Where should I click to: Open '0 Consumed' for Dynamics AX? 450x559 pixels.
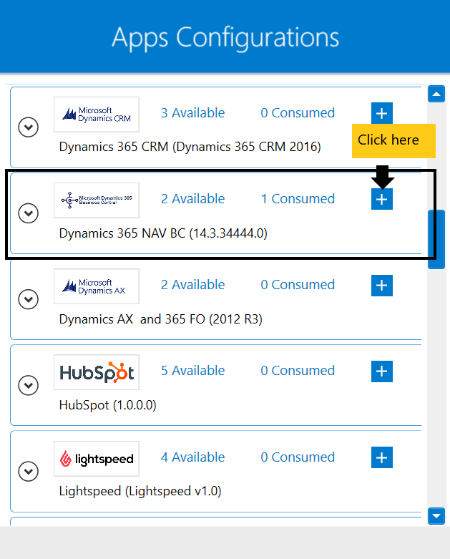(x=298, y=285)
